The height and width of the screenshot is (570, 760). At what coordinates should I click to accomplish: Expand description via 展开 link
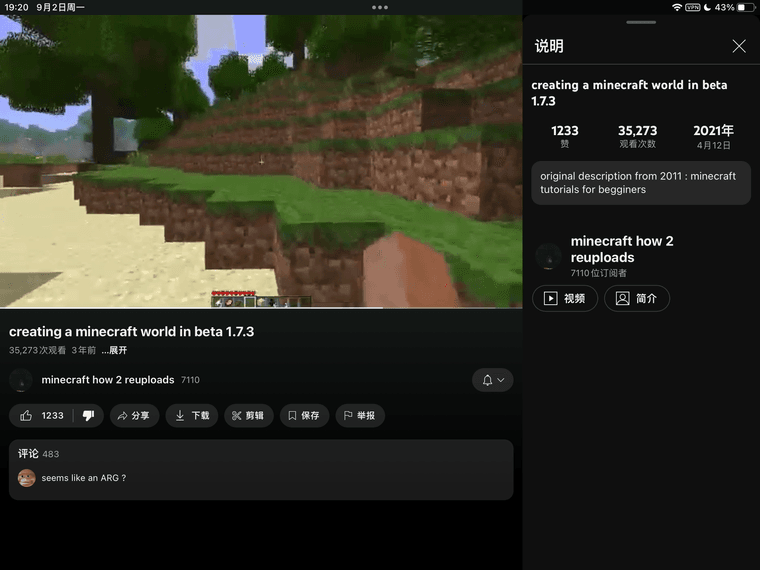114,350
